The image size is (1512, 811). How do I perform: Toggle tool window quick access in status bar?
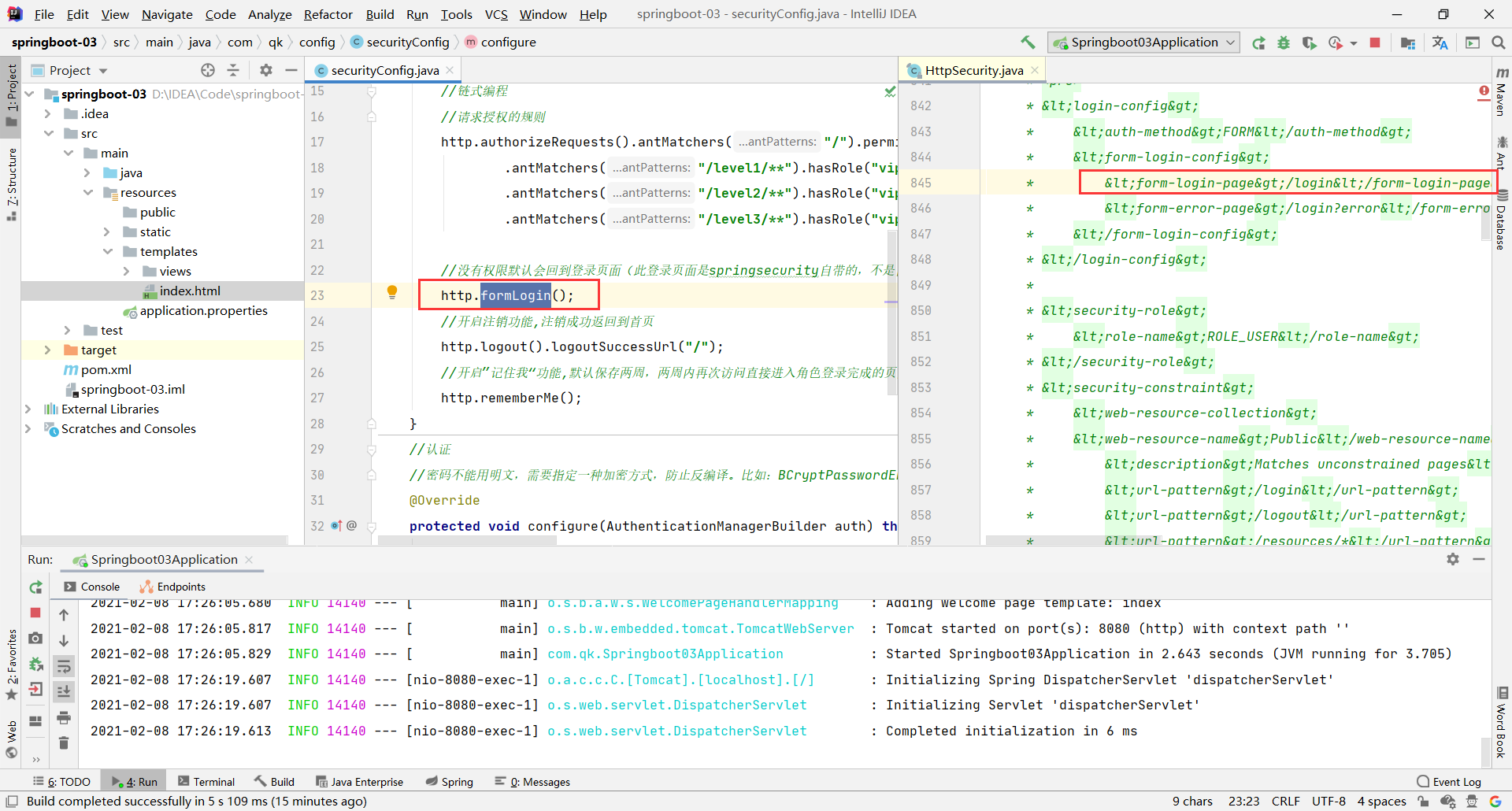click(12, 802)
